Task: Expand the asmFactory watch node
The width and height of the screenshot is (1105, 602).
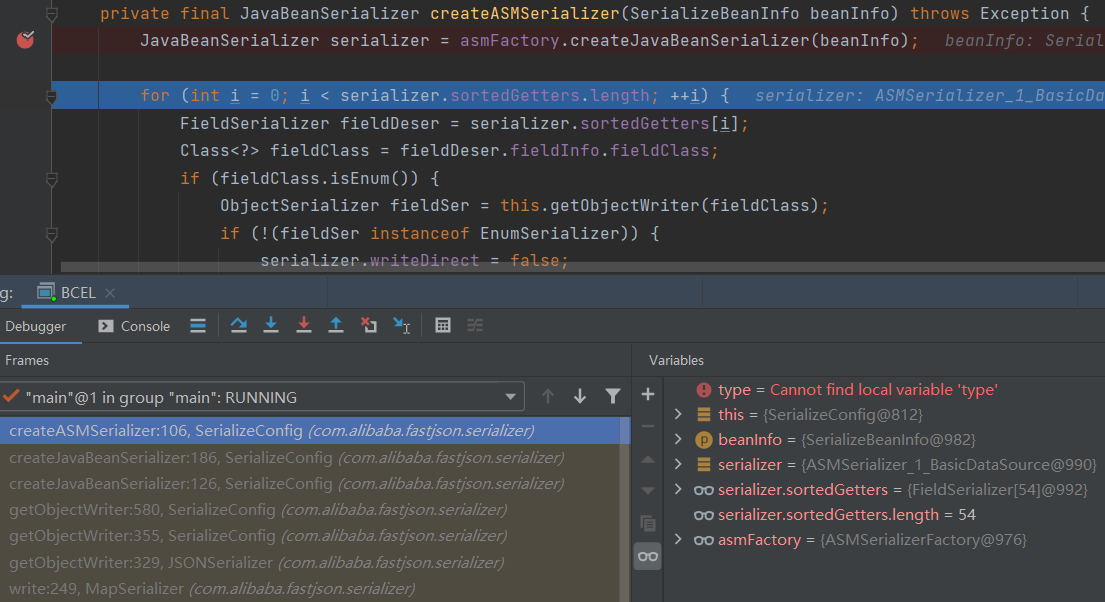Action: [678, 540]
